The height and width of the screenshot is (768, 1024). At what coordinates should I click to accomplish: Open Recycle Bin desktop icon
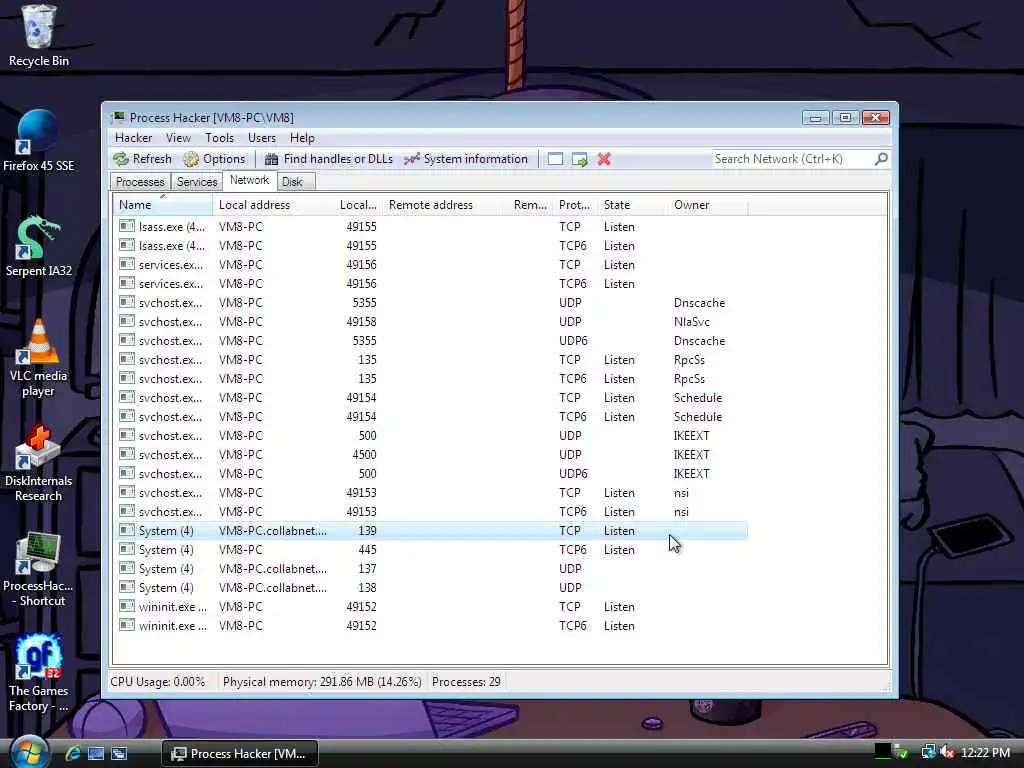(x=39, y=36)
